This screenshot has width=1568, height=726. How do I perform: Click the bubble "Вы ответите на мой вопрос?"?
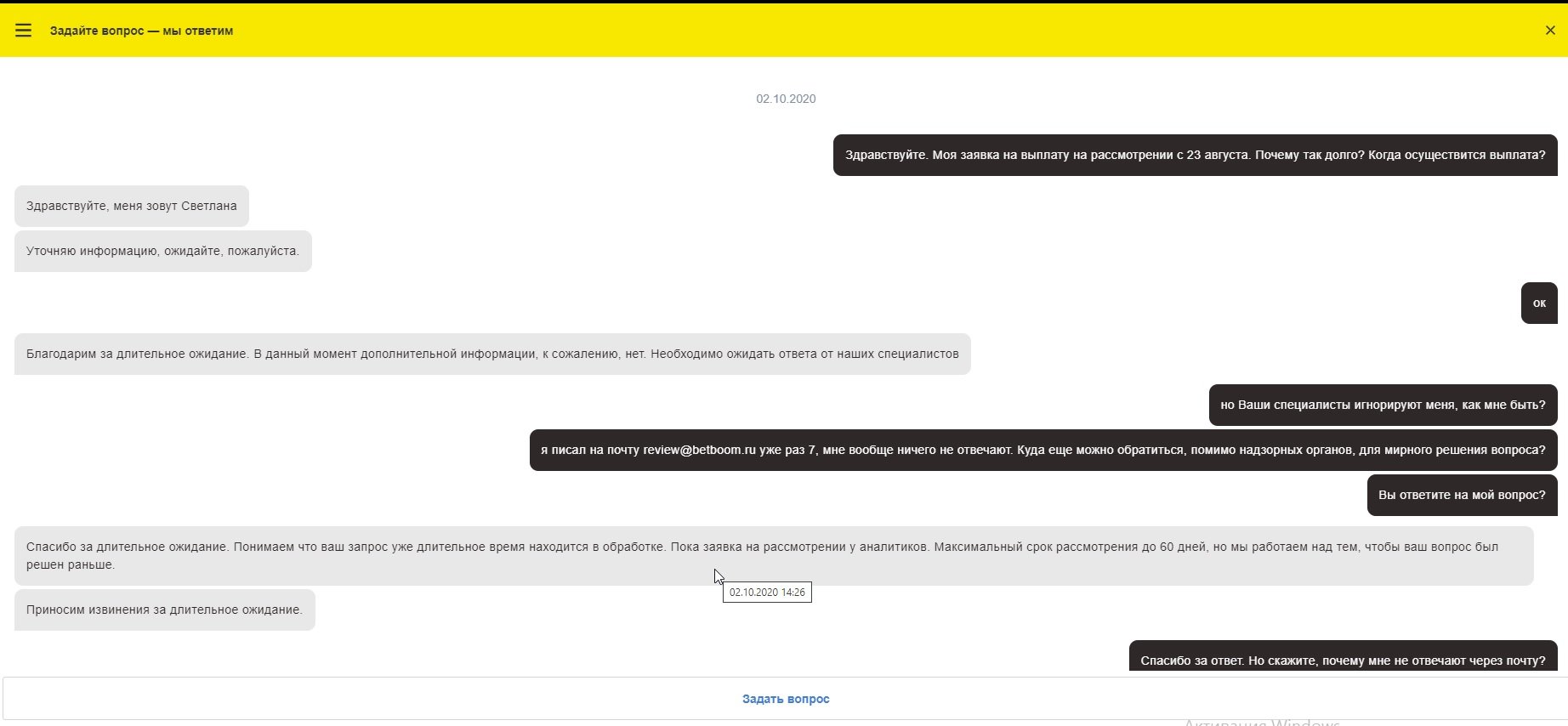[1462, 495]
